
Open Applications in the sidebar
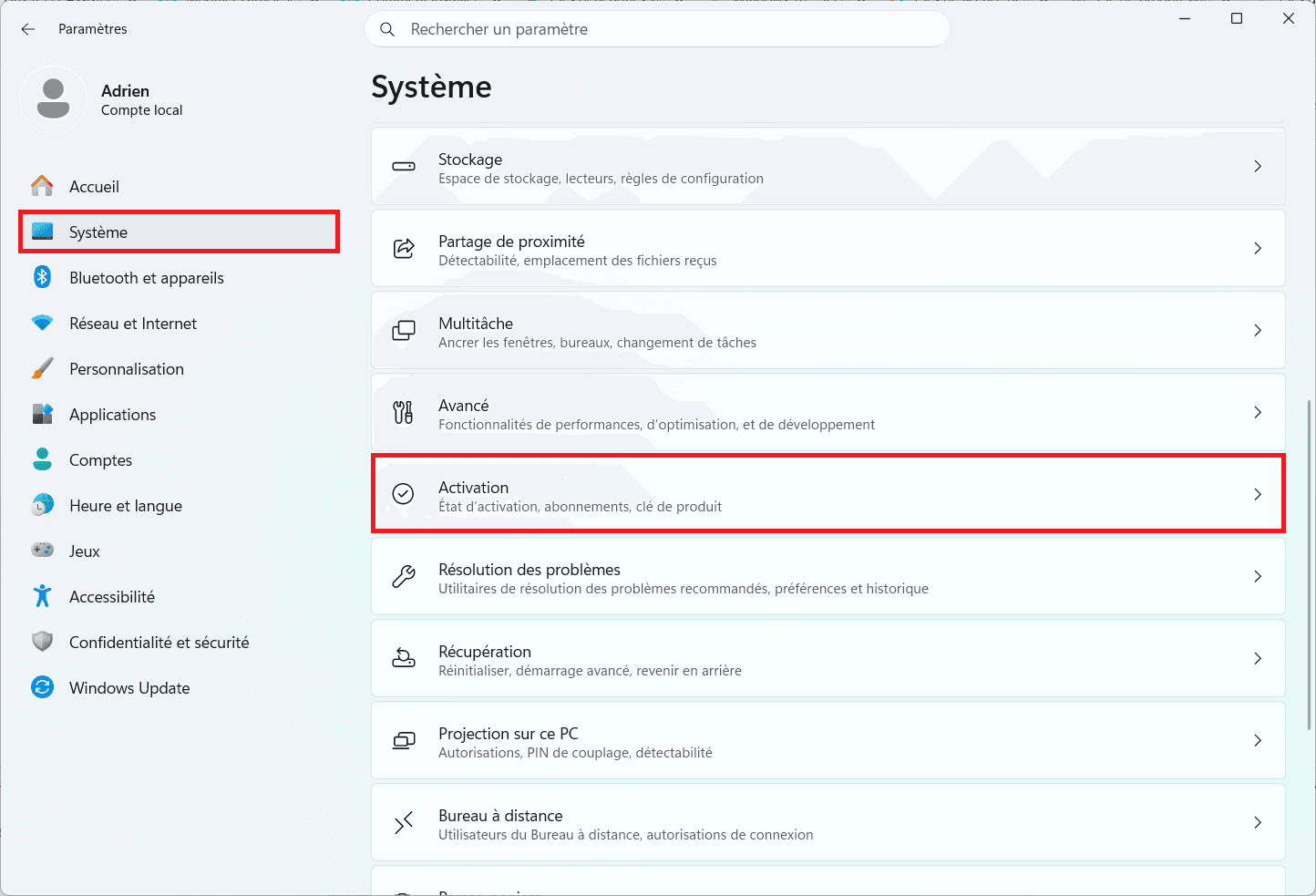click(179, 414)
